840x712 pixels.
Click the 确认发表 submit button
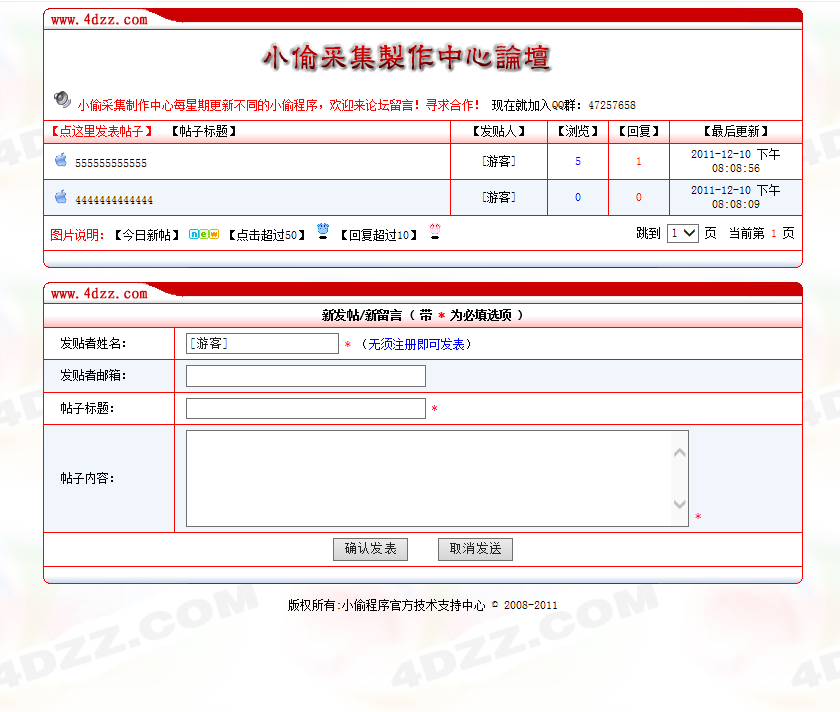(x=370, y=549)
